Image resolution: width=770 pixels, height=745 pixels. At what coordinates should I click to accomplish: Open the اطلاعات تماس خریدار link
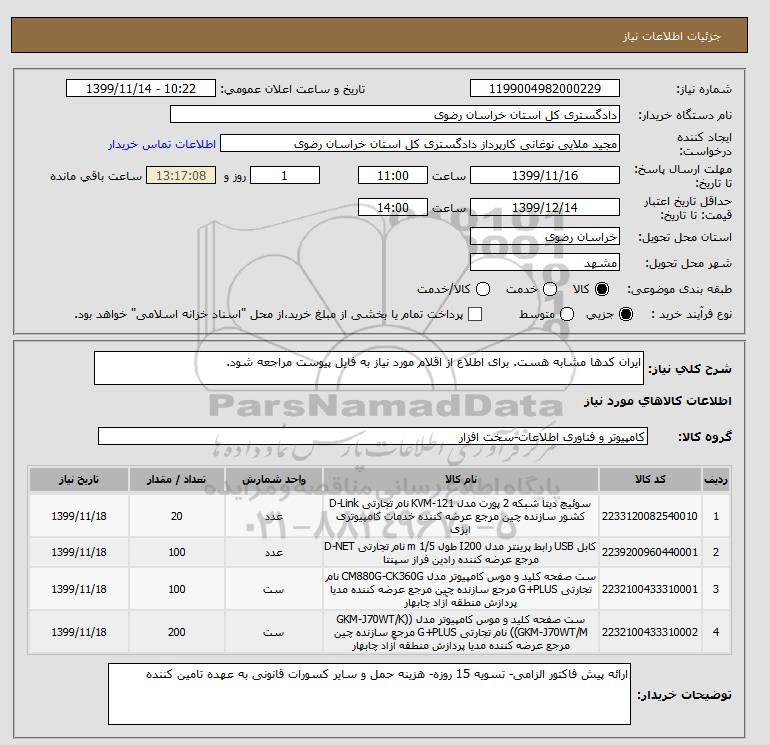[162, 144]
